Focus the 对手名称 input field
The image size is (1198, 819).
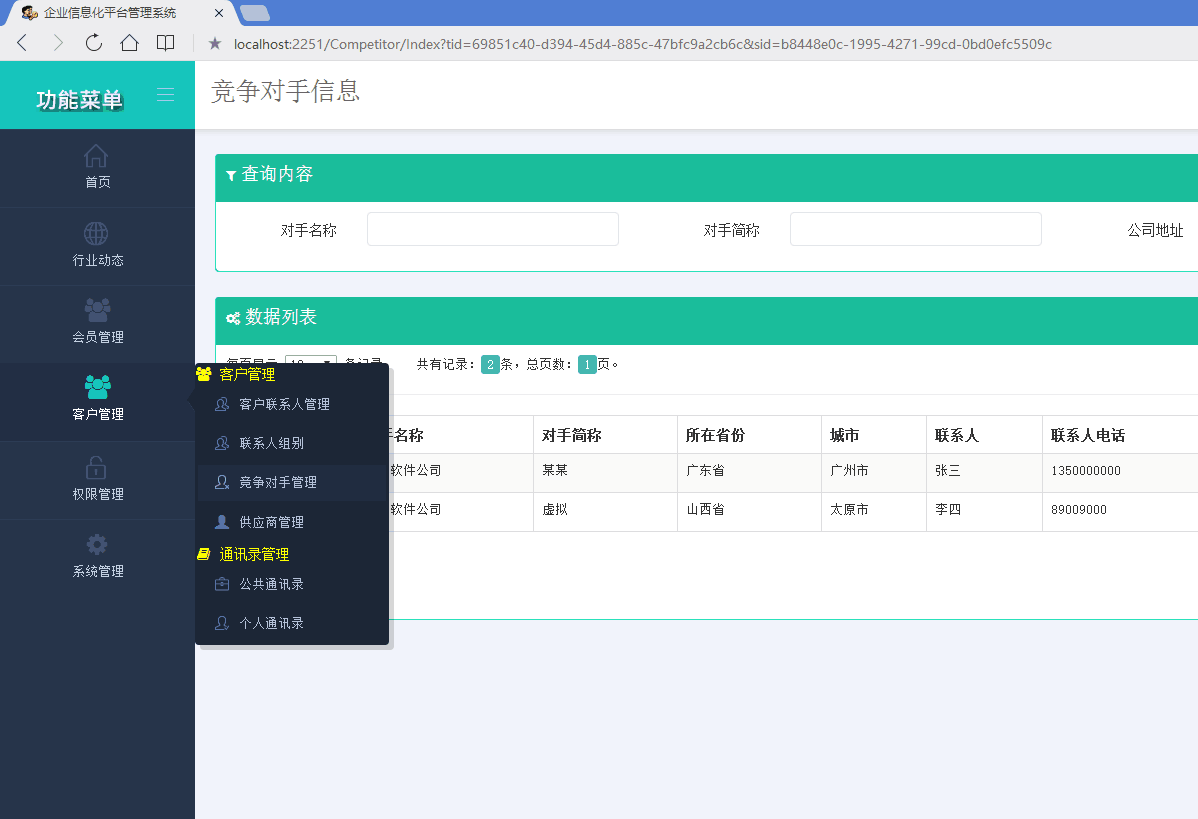pos(493,229)
